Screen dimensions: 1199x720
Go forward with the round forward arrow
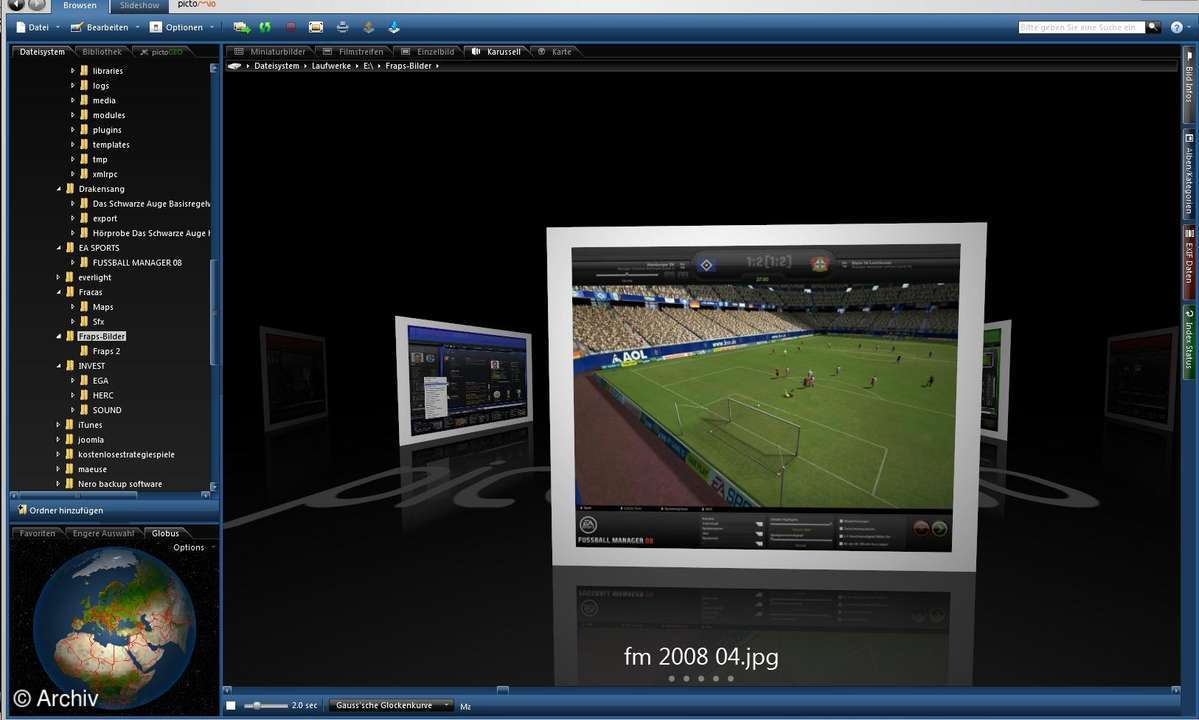pyautogui.click(x=37, y=5)
